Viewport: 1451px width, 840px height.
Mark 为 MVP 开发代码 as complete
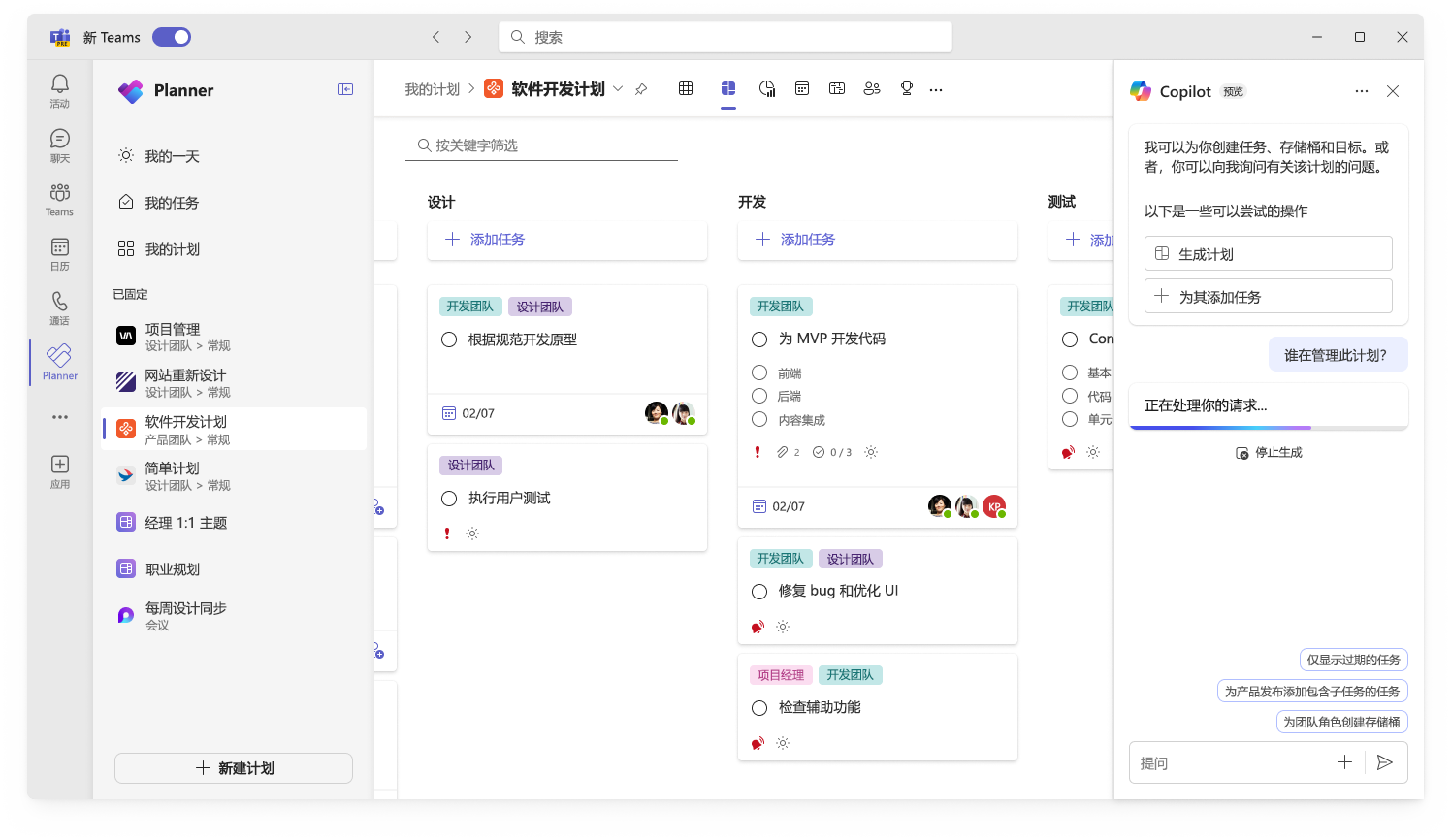tap(759, 339)
